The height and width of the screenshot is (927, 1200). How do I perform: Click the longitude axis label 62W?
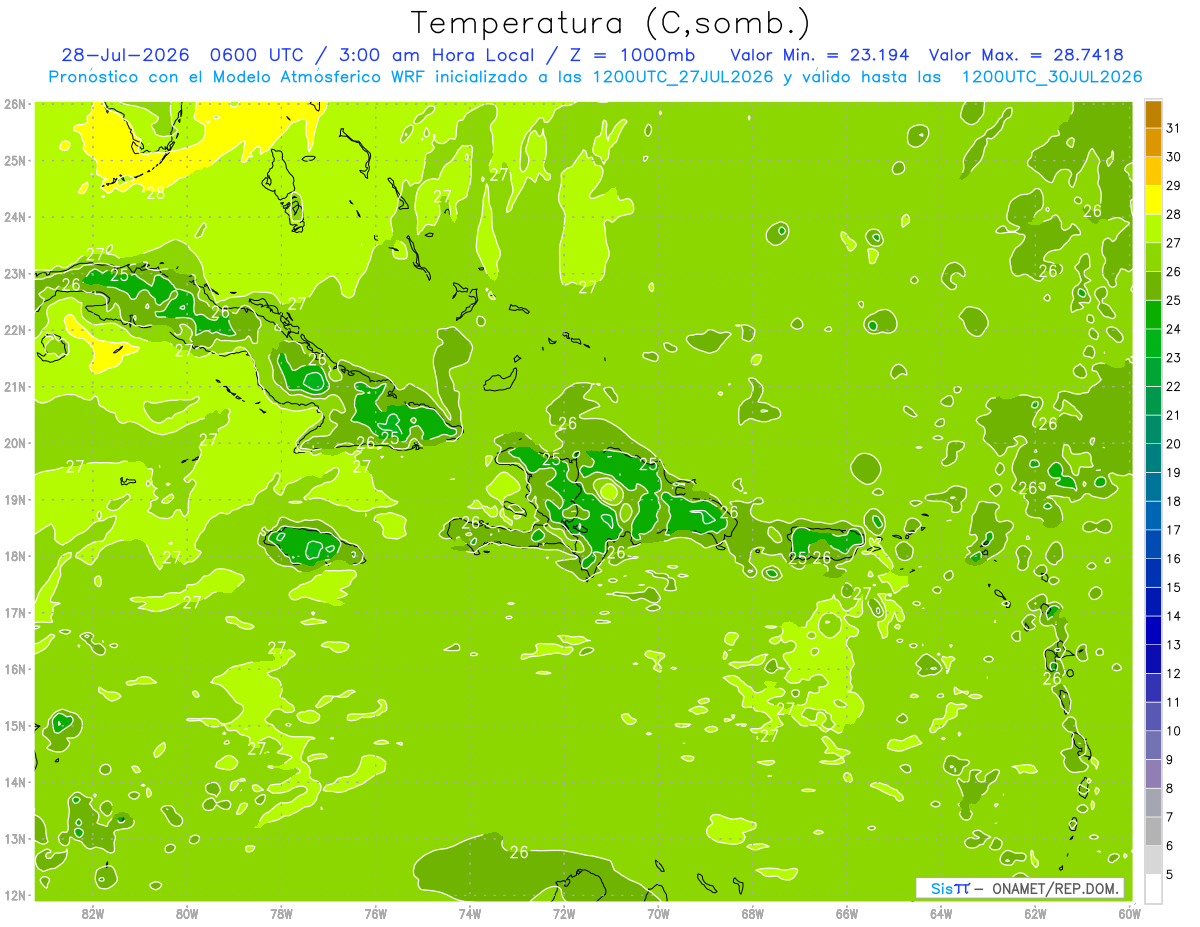point(1035,913)
